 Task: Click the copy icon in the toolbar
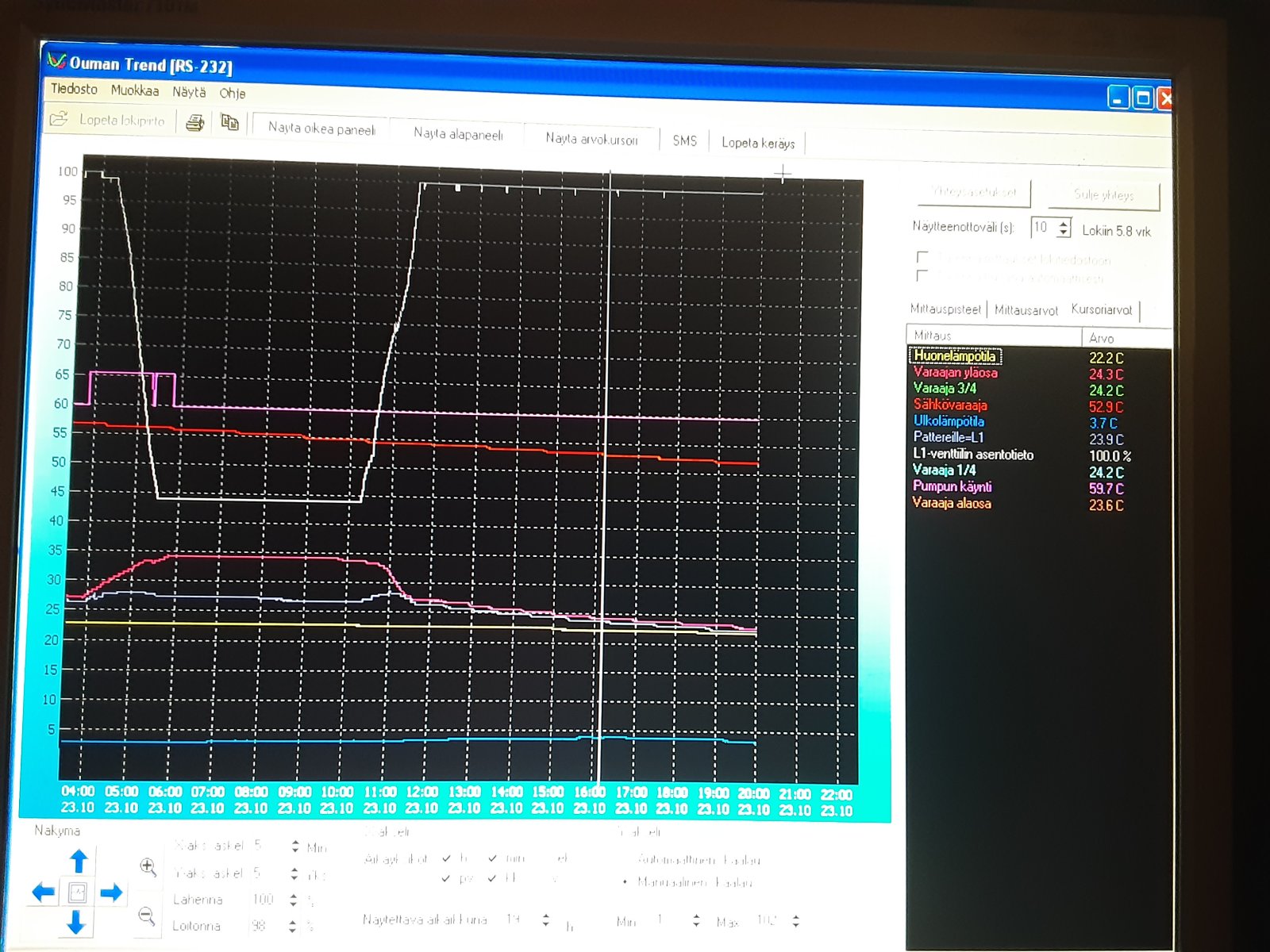(x=229, y=122)
